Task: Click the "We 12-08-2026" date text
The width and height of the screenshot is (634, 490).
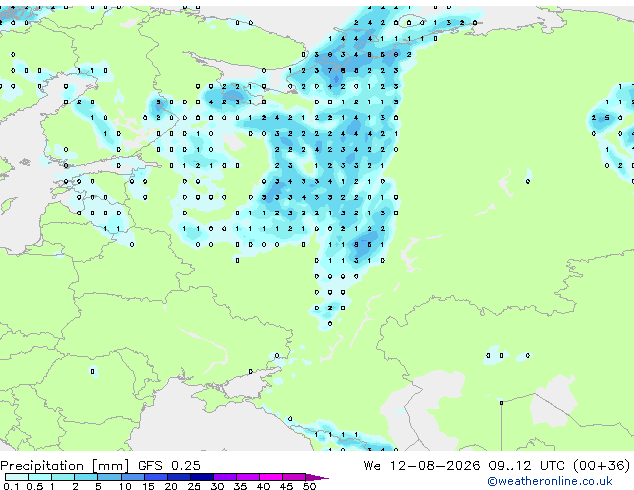Action: click(x=422, y=466)
